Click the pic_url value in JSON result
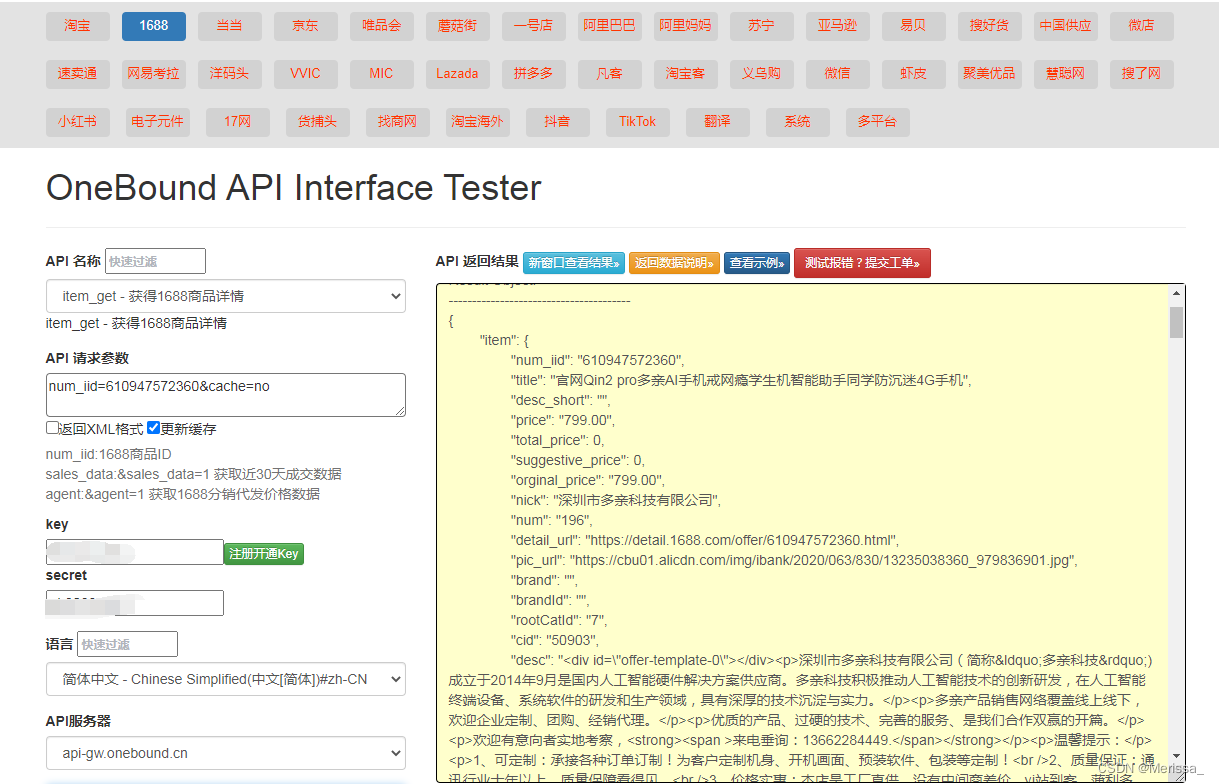Screen dimensions: 1219x784 (823, 560)
